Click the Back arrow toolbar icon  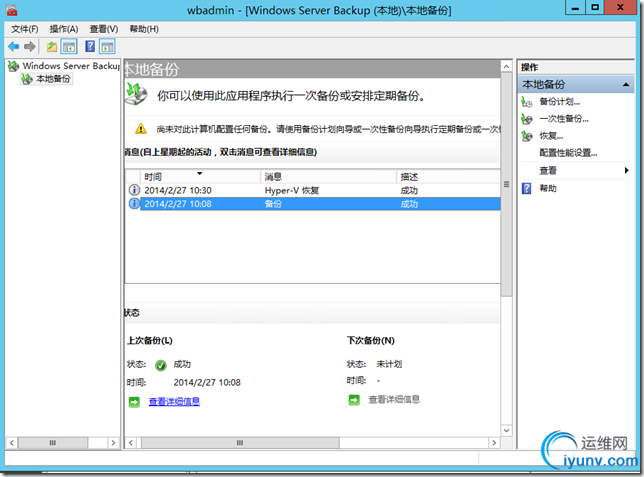[14, 46]
